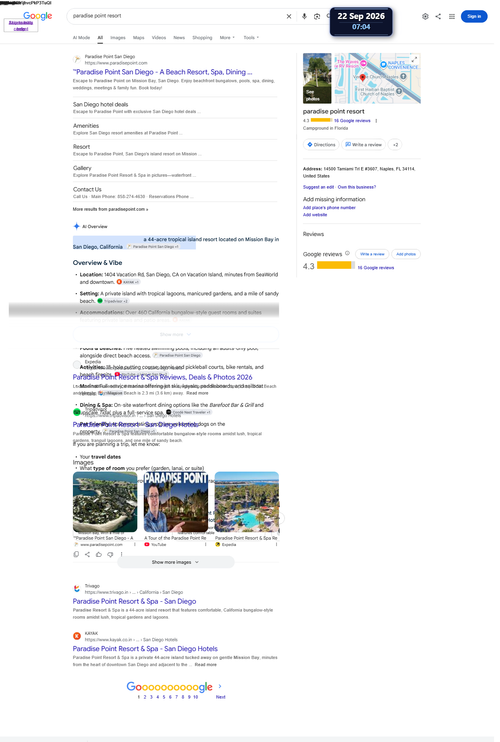Click the Directions button
The height and width of the screenshot is (742, 500).
321,144
